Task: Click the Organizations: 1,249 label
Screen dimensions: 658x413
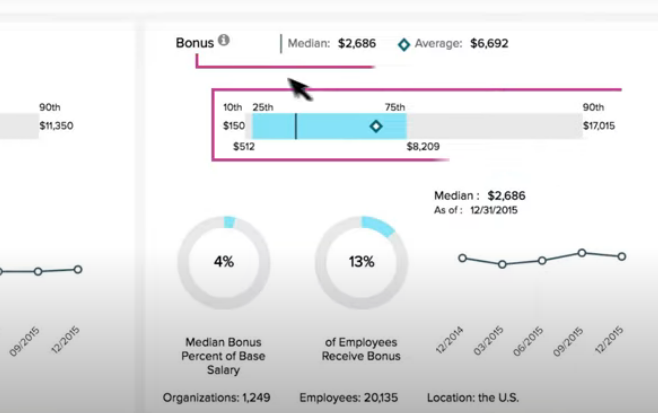Action: (216, 397)
